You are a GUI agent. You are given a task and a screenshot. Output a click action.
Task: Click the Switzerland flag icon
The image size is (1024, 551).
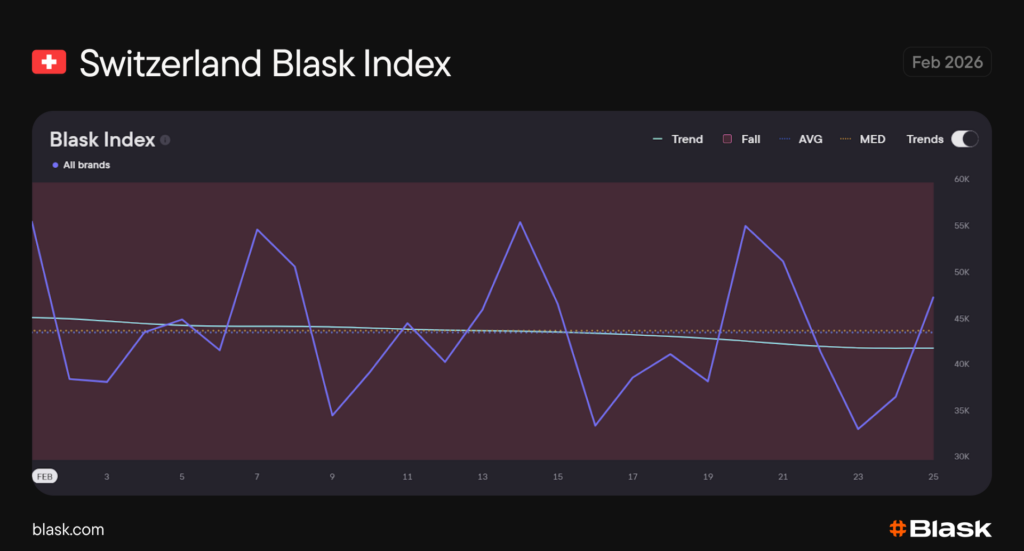tap(49, 63)
